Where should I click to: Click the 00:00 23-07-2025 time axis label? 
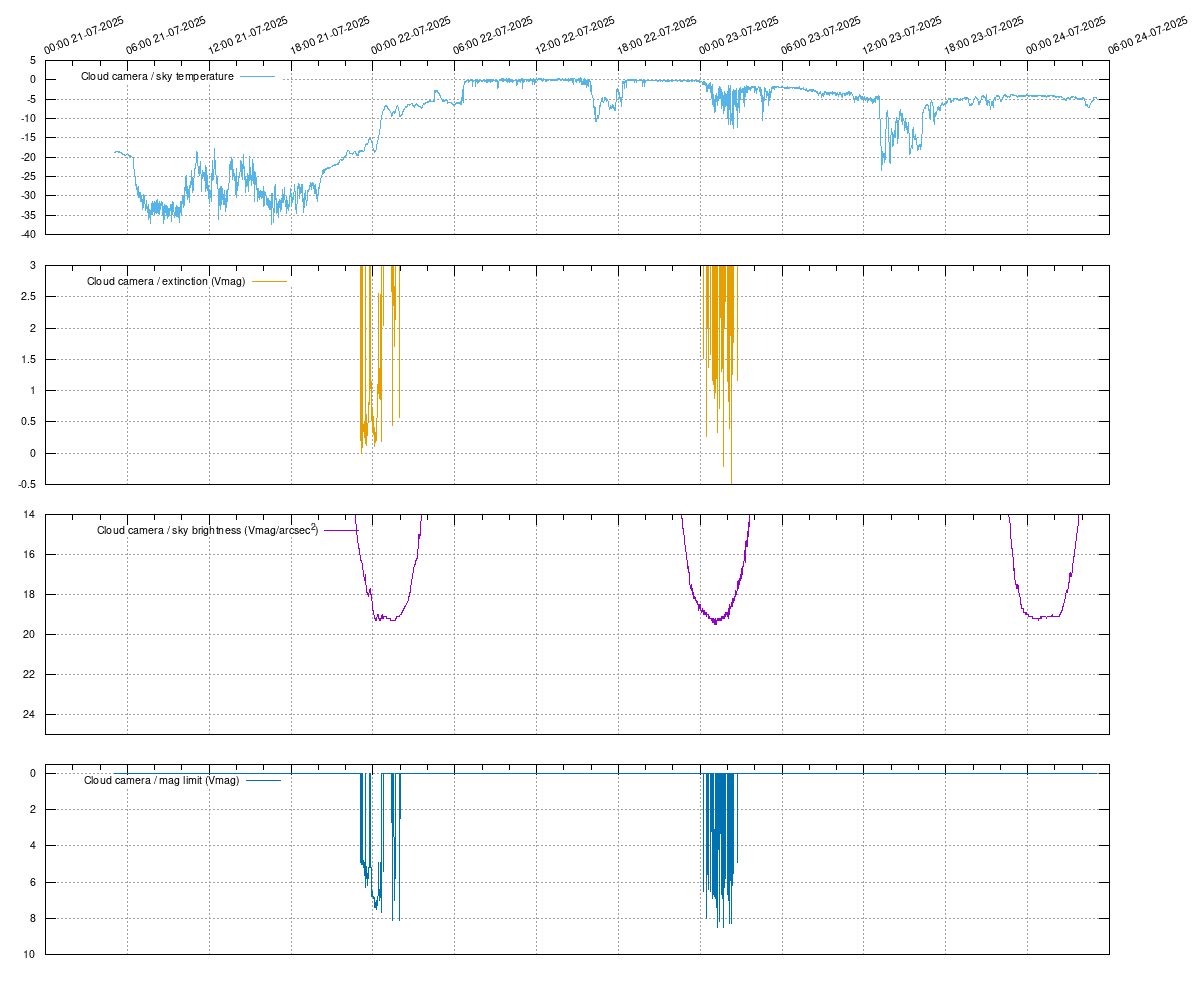738,35
